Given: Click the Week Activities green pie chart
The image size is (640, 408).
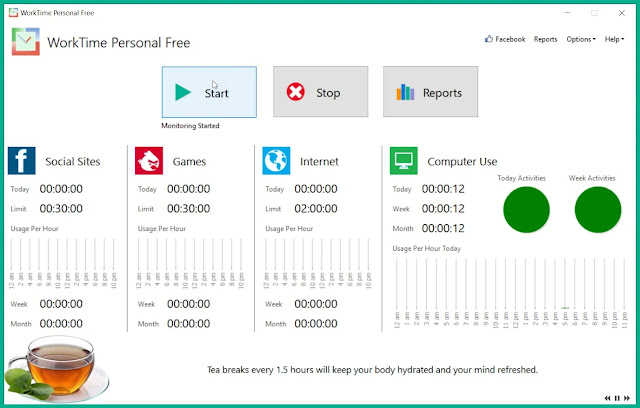Looking at the screenshot, I should pos(598,210).
